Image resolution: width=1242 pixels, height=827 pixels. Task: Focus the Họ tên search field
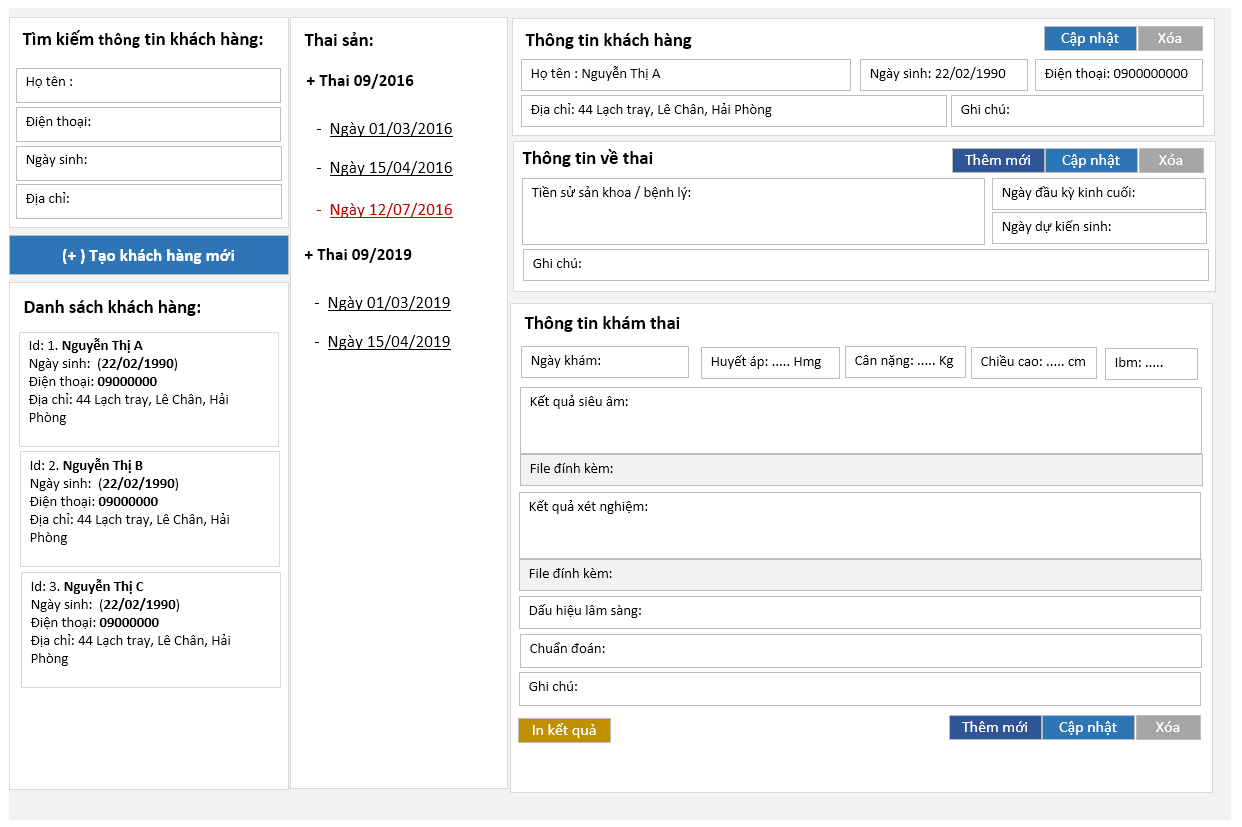coord(148,85)
